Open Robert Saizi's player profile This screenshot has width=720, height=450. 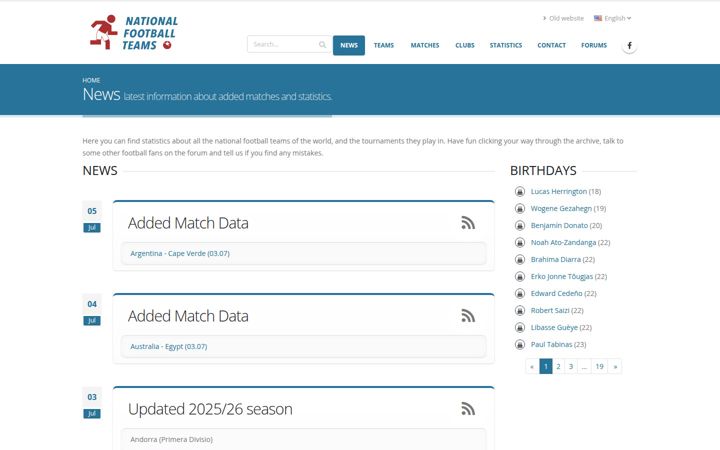(x=550, y=310)
